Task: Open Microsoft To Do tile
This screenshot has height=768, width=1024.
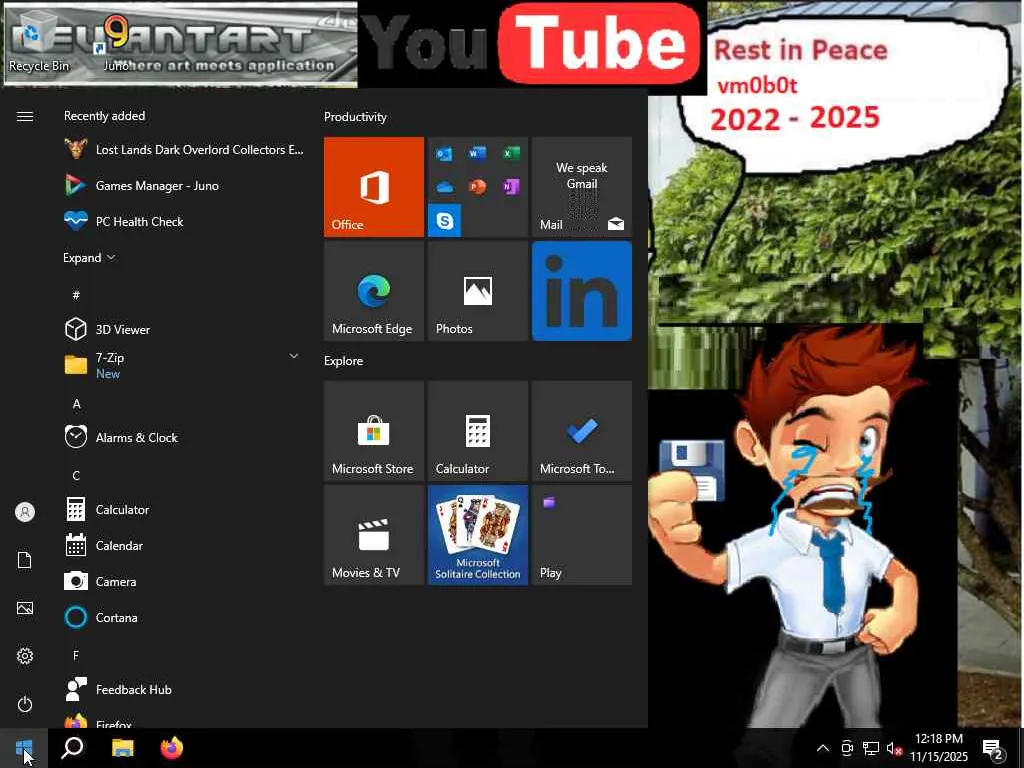Action: tap(581, 431)
